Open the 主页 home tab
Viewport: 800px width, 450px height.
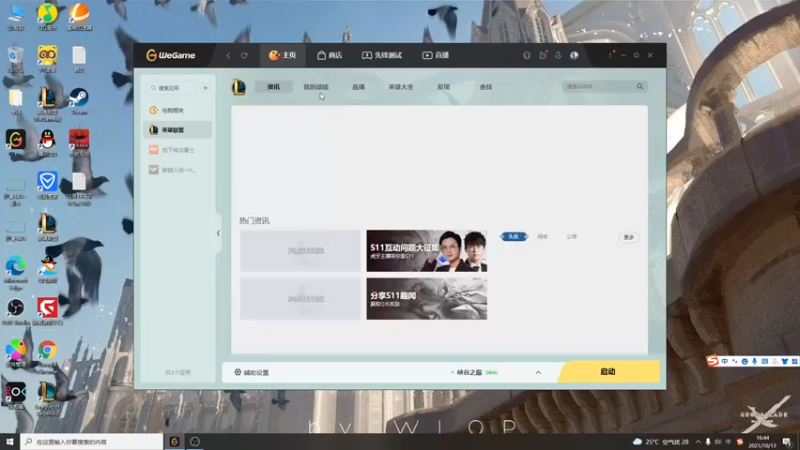coord(283,55)
